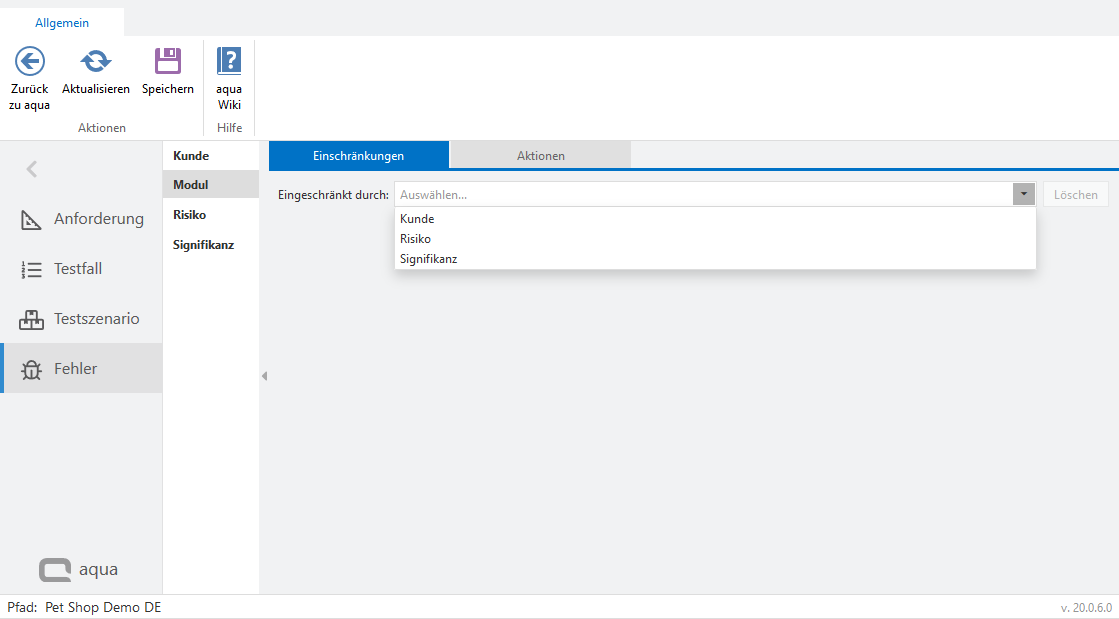This screenshot has height=619, width=1119.
Task: Click the Auswählen combo box text field
Action: [700, 195]
